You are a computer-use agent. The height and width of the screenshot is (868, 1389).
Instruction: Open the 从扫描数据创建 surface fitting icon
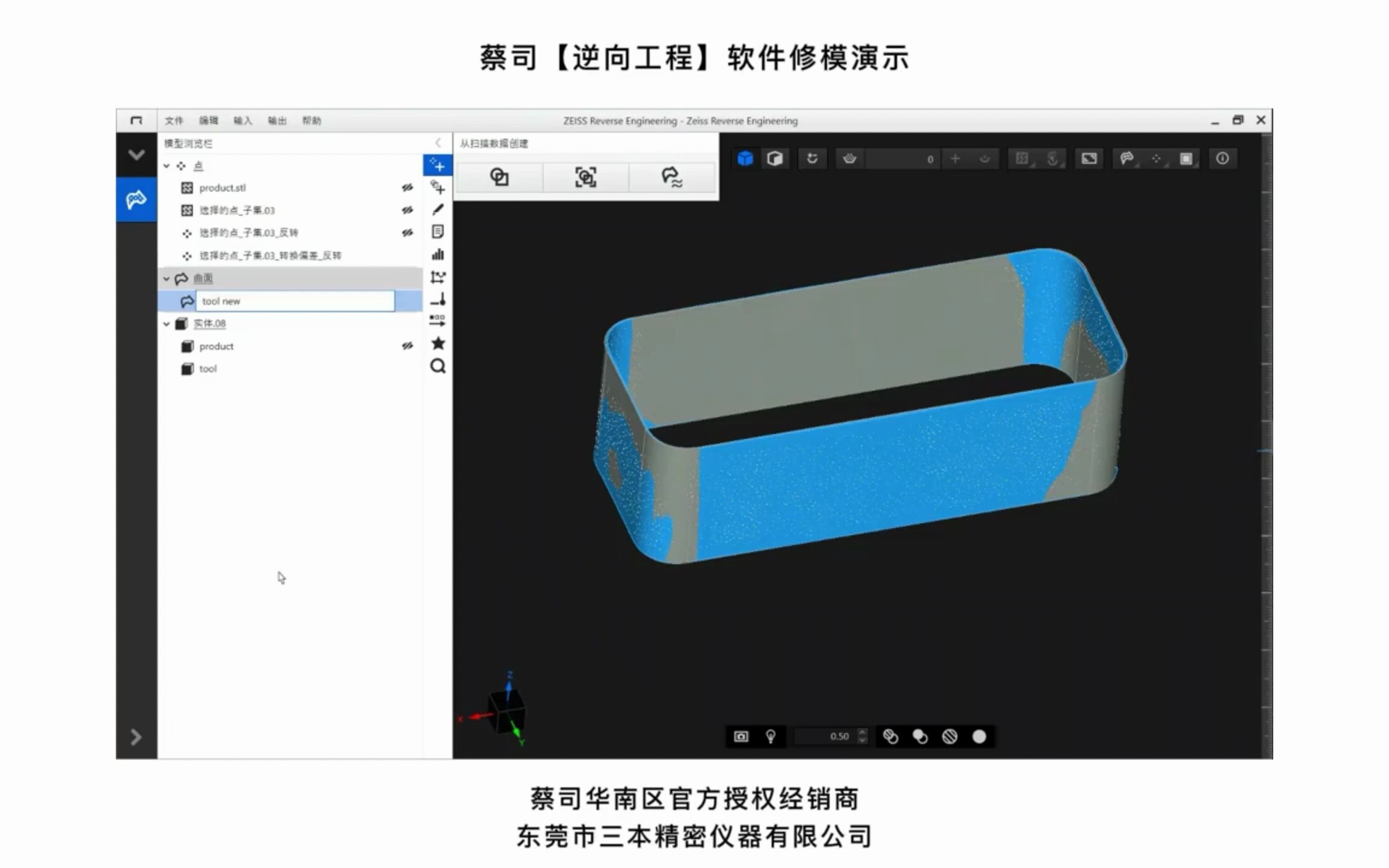[671, 177]
